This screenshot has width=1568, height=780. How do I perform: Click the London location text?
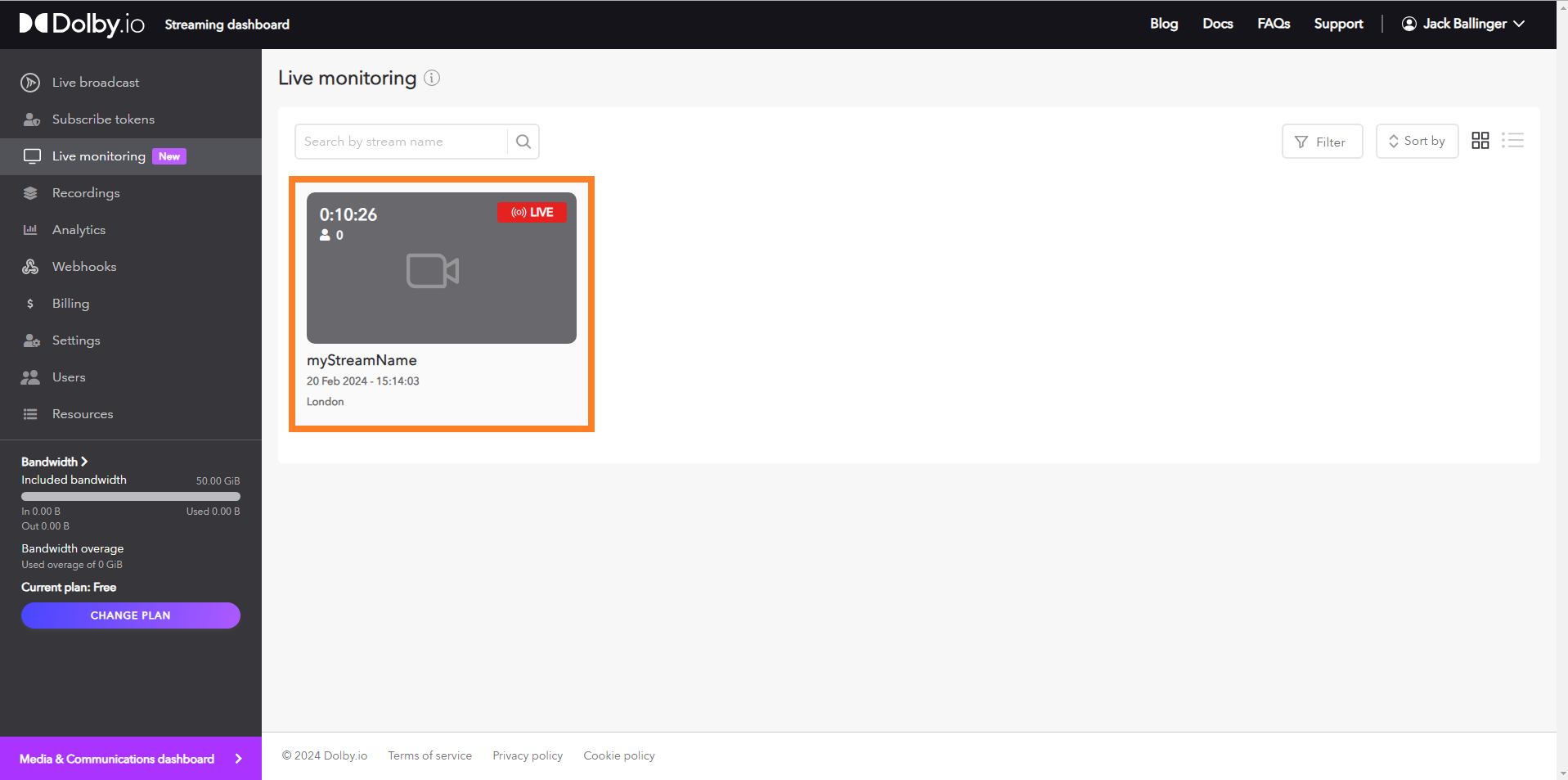coord(326,402)
